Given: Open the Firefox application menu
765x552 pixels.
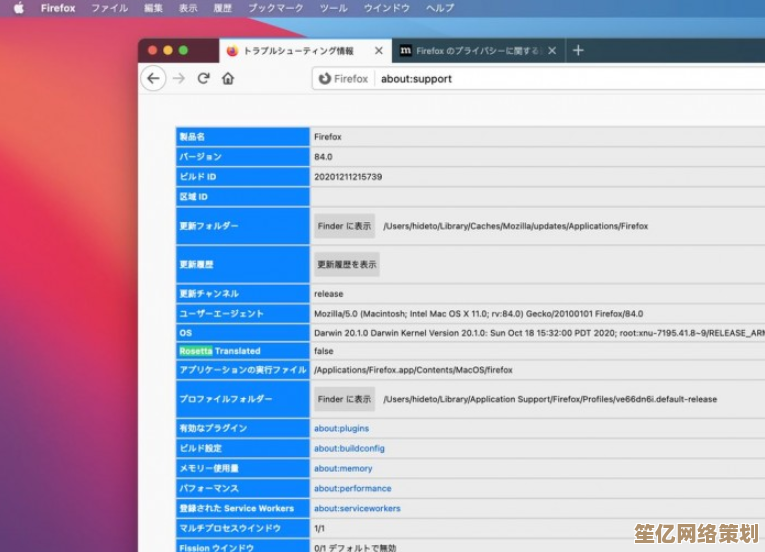Looking at the screenshot, I should pos(58,8).
